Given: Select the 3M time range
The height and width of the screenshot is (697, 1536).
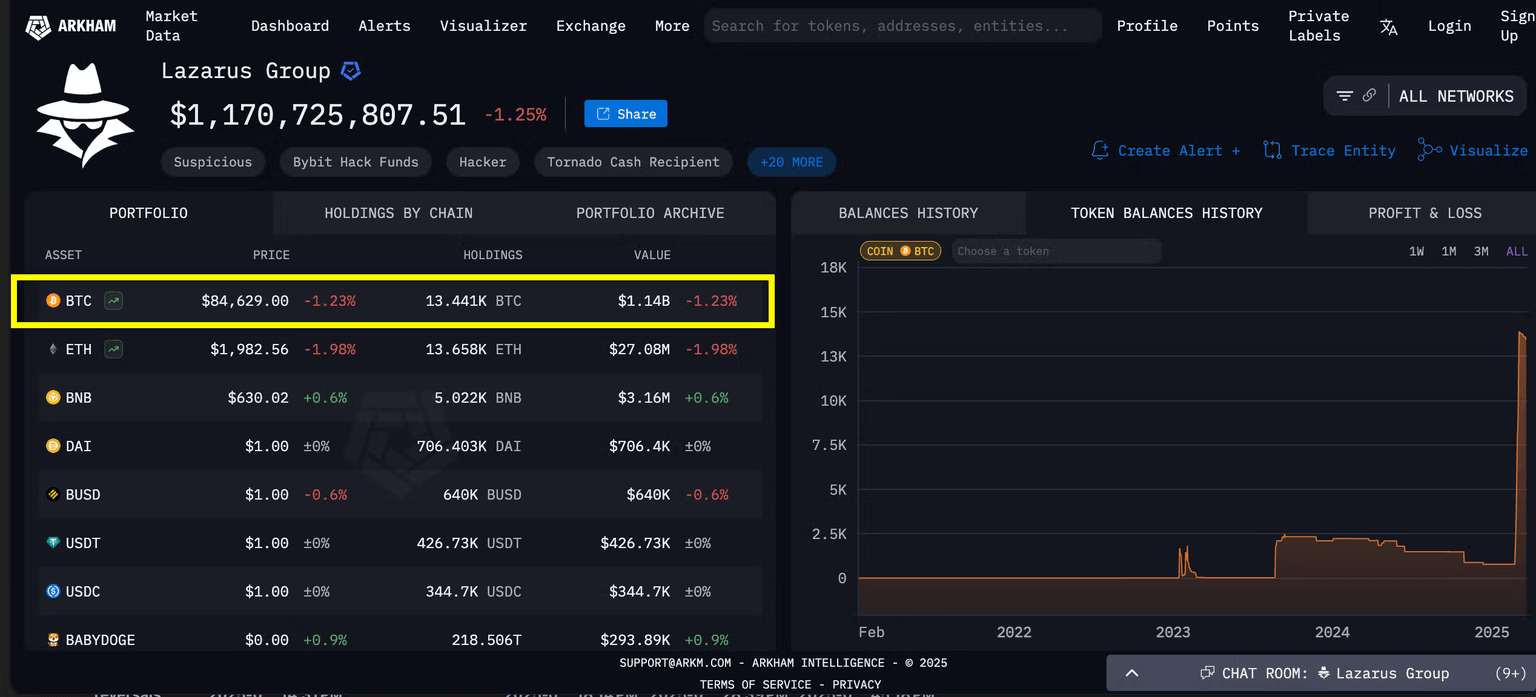Looking at the screenshot, I should (x=1481, y=251).
